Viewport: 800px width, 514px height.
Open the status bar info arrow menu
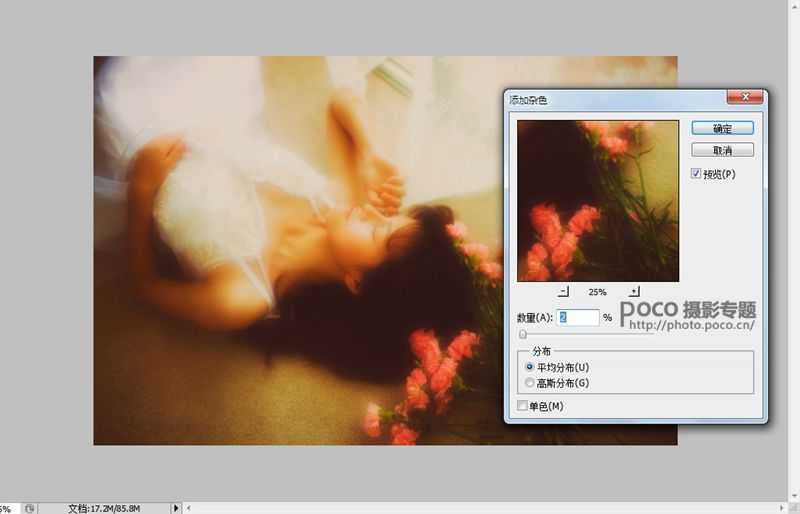pyautogui.click(x=177, y=508)
